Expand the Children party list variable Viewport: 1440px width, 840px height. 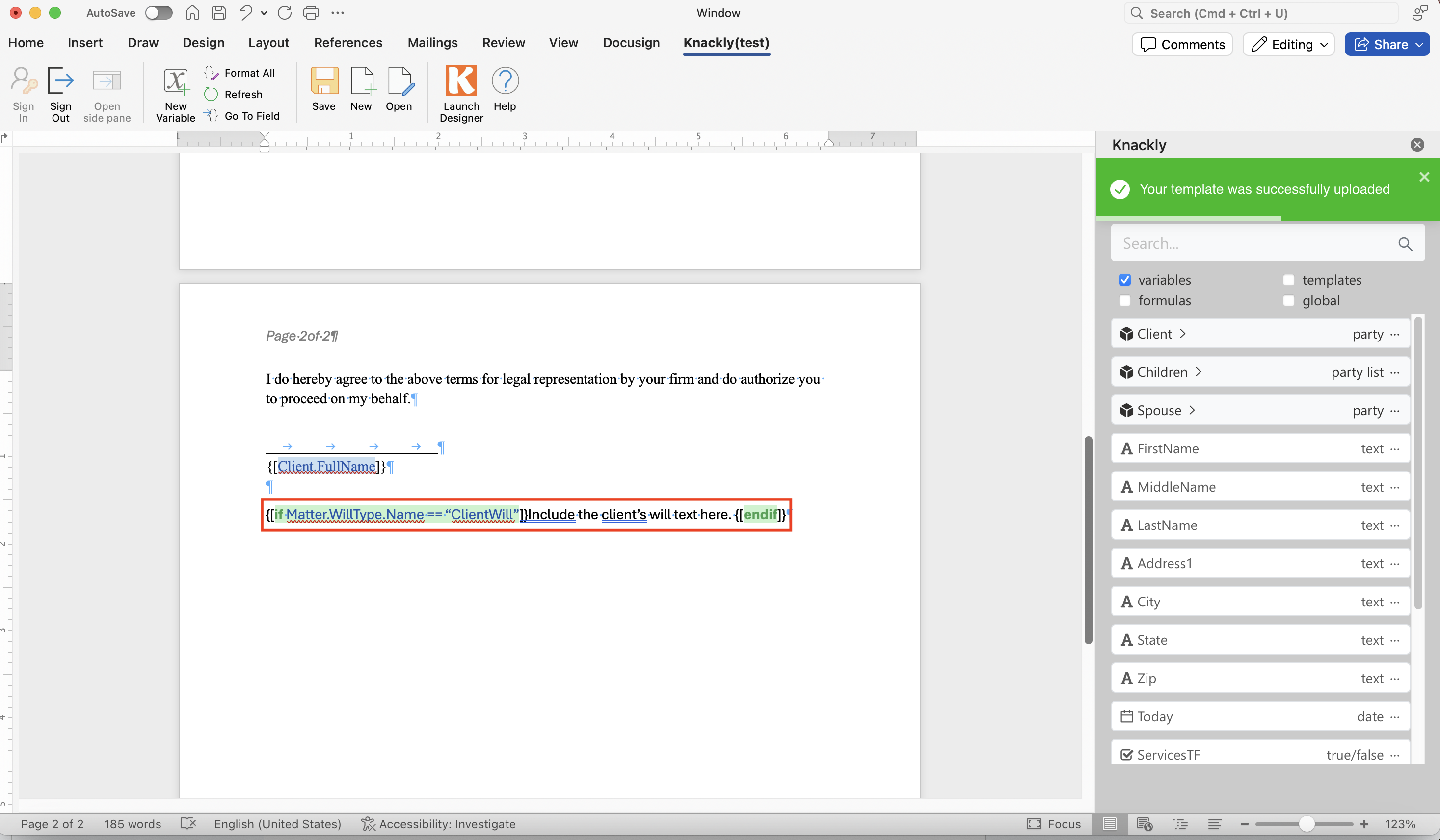pos(1199,372)
